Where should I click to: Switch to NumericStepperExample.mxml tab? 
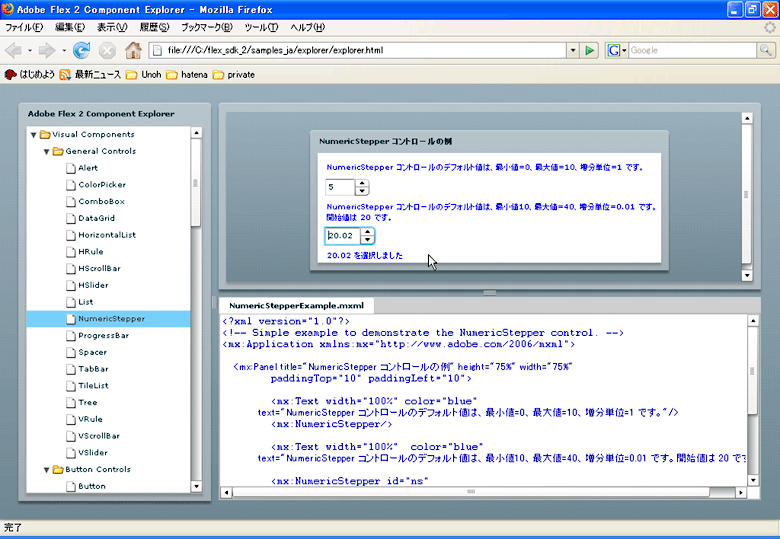coord(296,306)
